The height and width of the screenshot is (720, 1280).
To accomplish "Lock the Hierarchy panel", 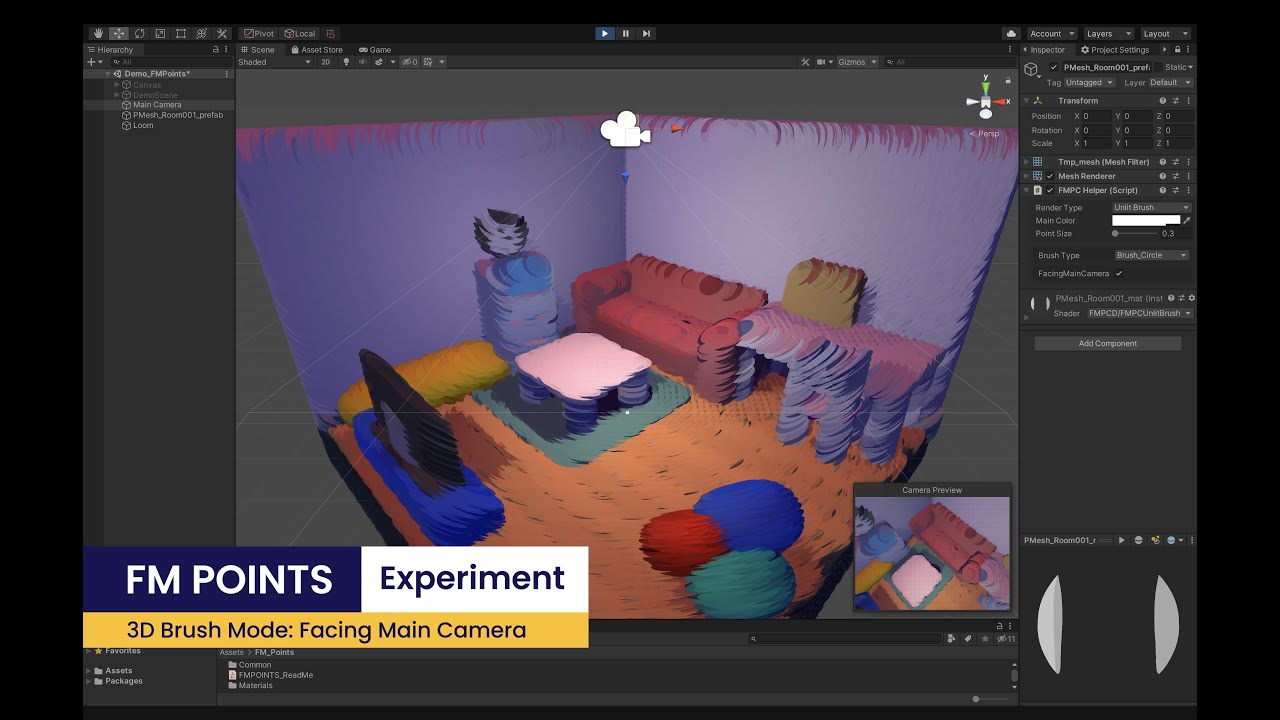I will point(216,49).
